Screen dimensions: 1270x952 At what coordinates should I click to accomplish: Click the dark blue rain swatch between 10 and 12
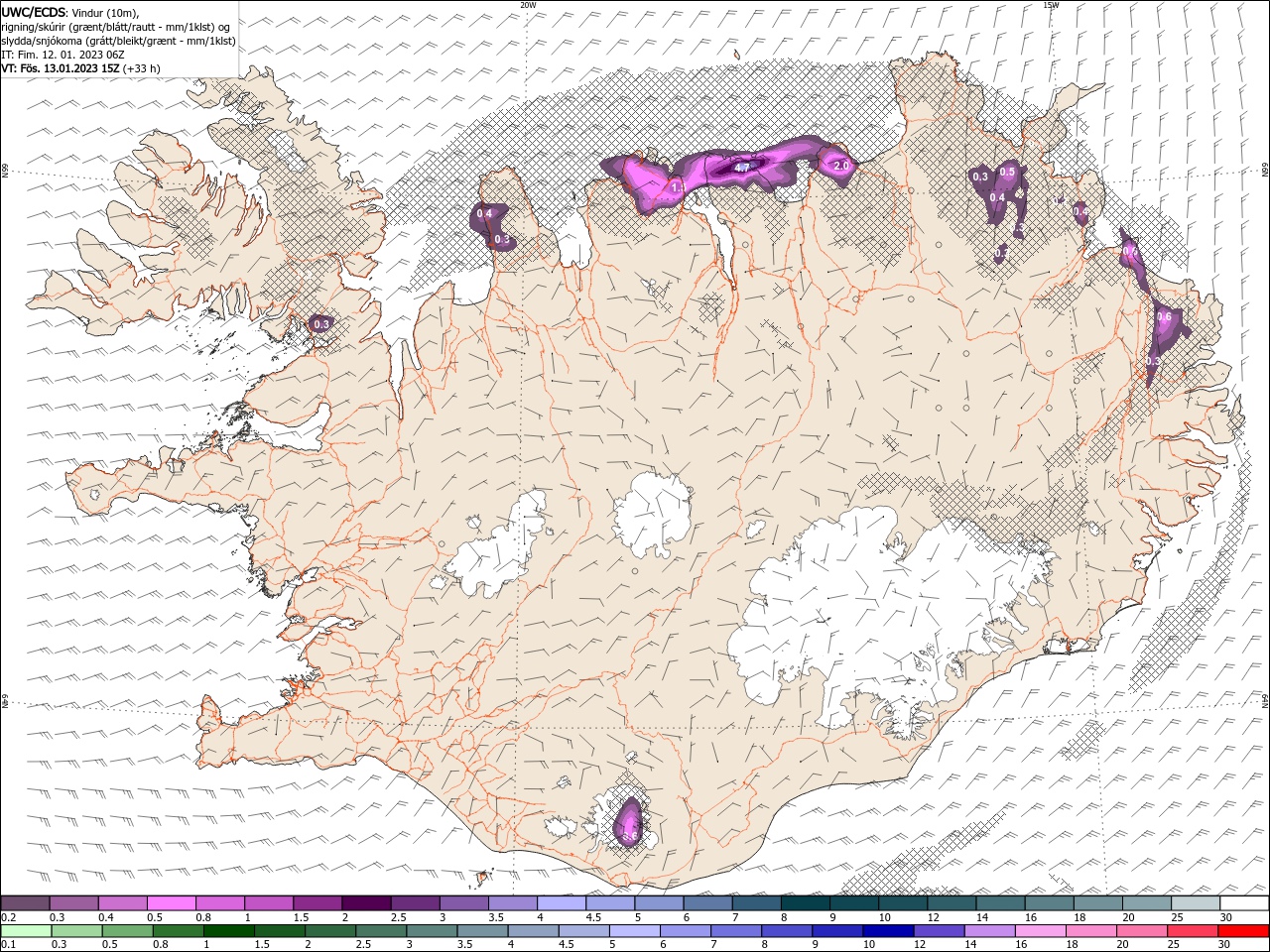887,931
